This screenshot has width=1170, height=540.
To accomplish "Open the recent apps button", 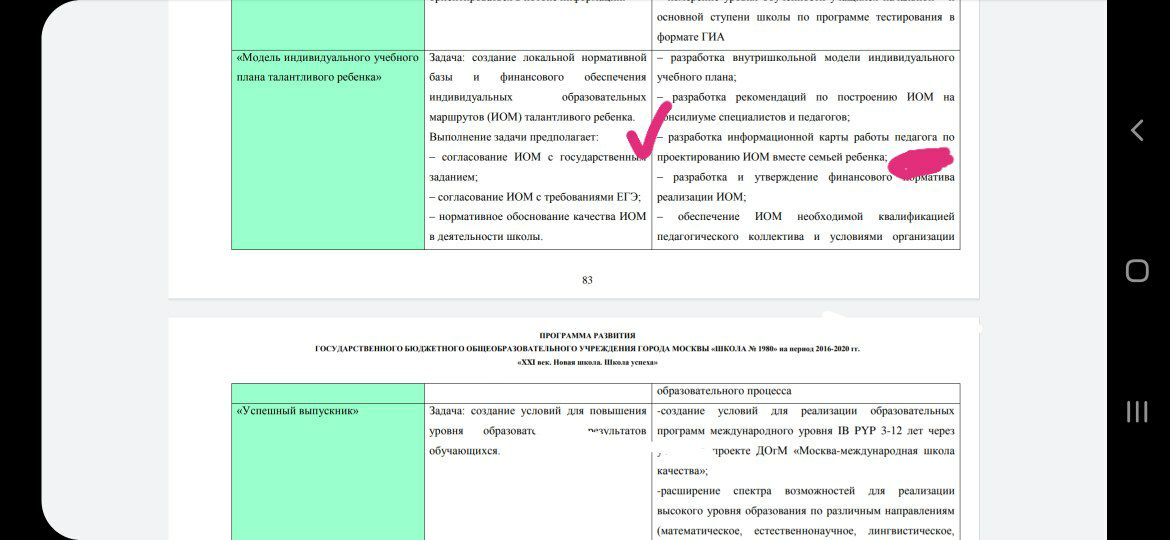I will 1136,411.
